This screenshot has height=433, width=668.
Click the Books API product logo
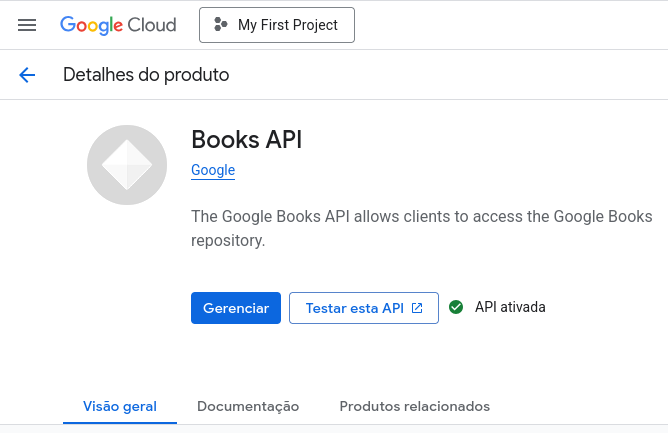127,165
